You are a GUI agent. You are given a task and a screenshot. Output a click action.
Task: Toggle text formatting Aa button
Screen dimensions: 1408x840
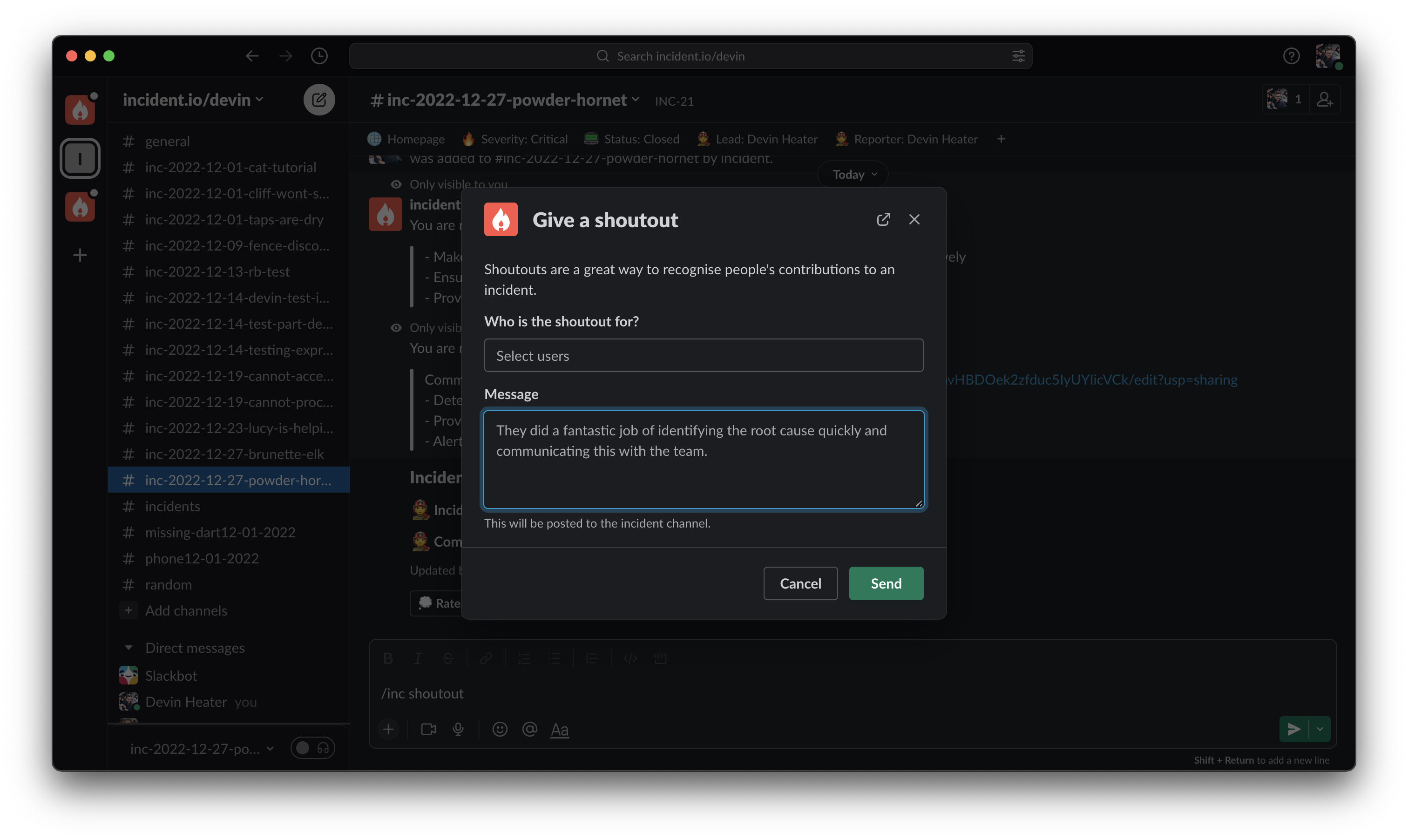pos(559,729)
